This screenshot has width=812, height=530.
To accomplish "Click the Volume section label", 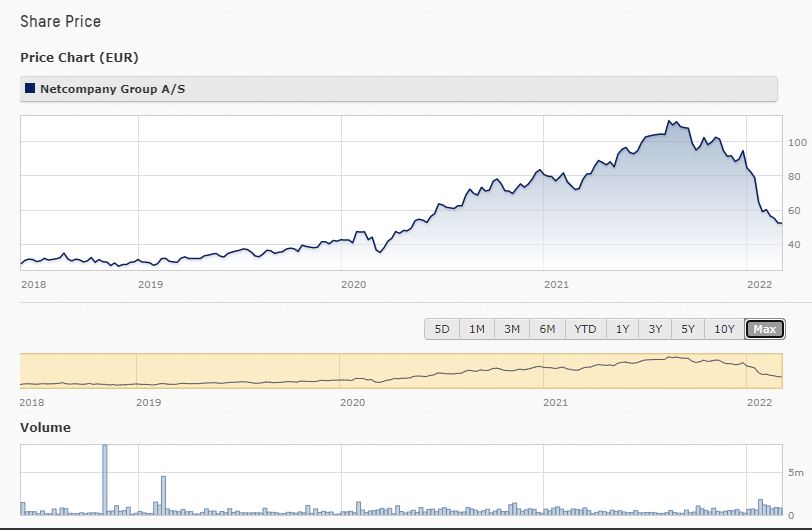I will (x=45, y=427).
